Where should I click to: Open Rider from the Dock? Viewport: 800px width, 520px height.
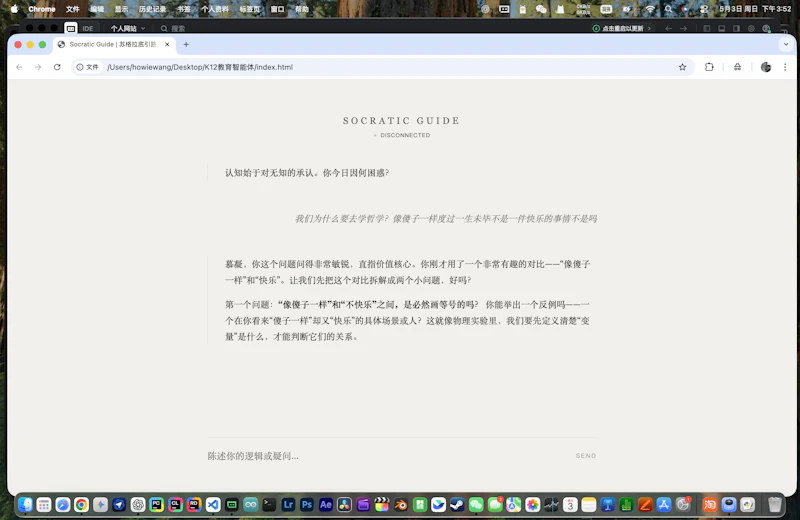(194, 505)
